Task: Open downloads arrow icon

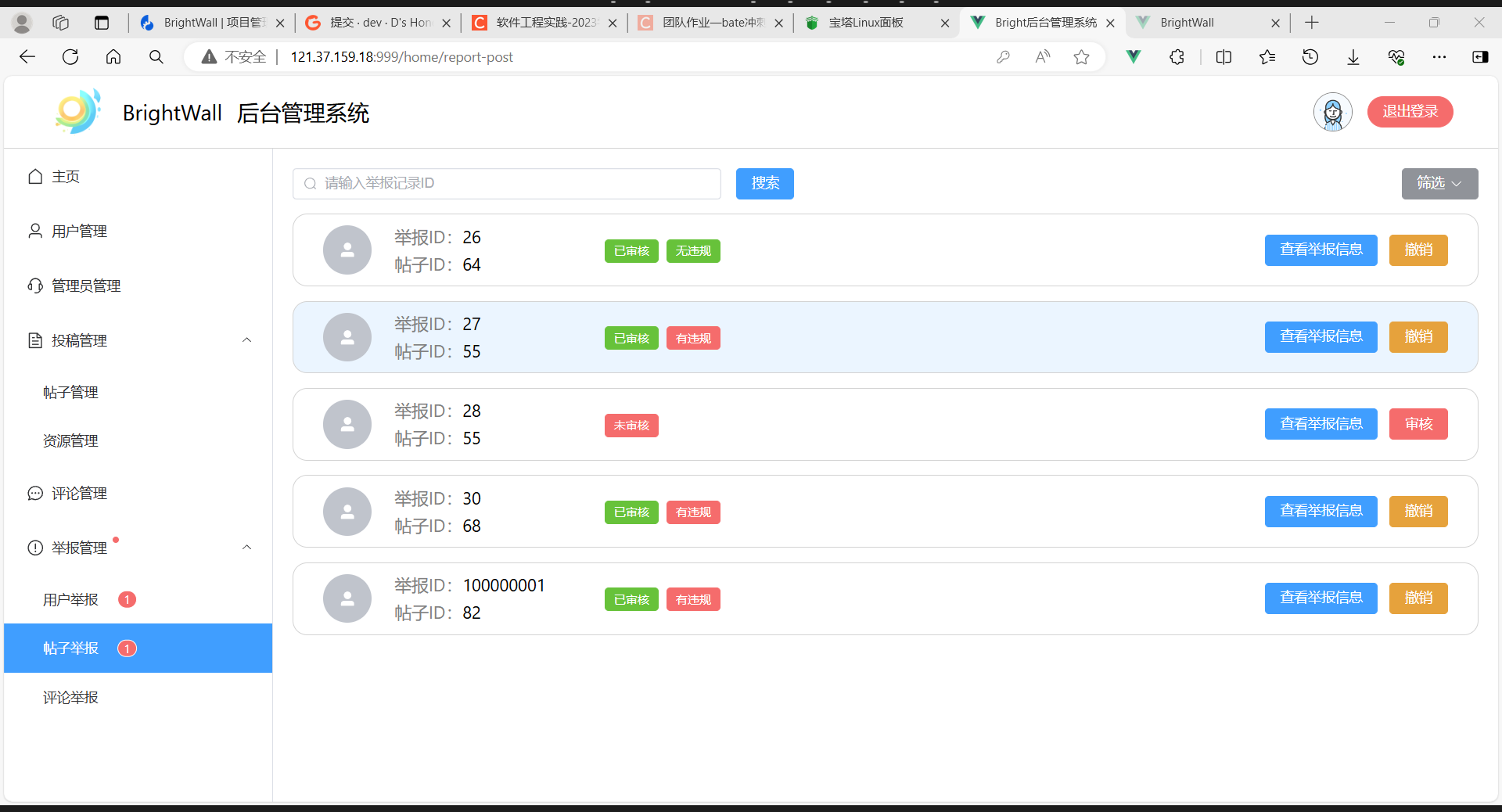Action: pyautogui.click(x=1353, y=57)
